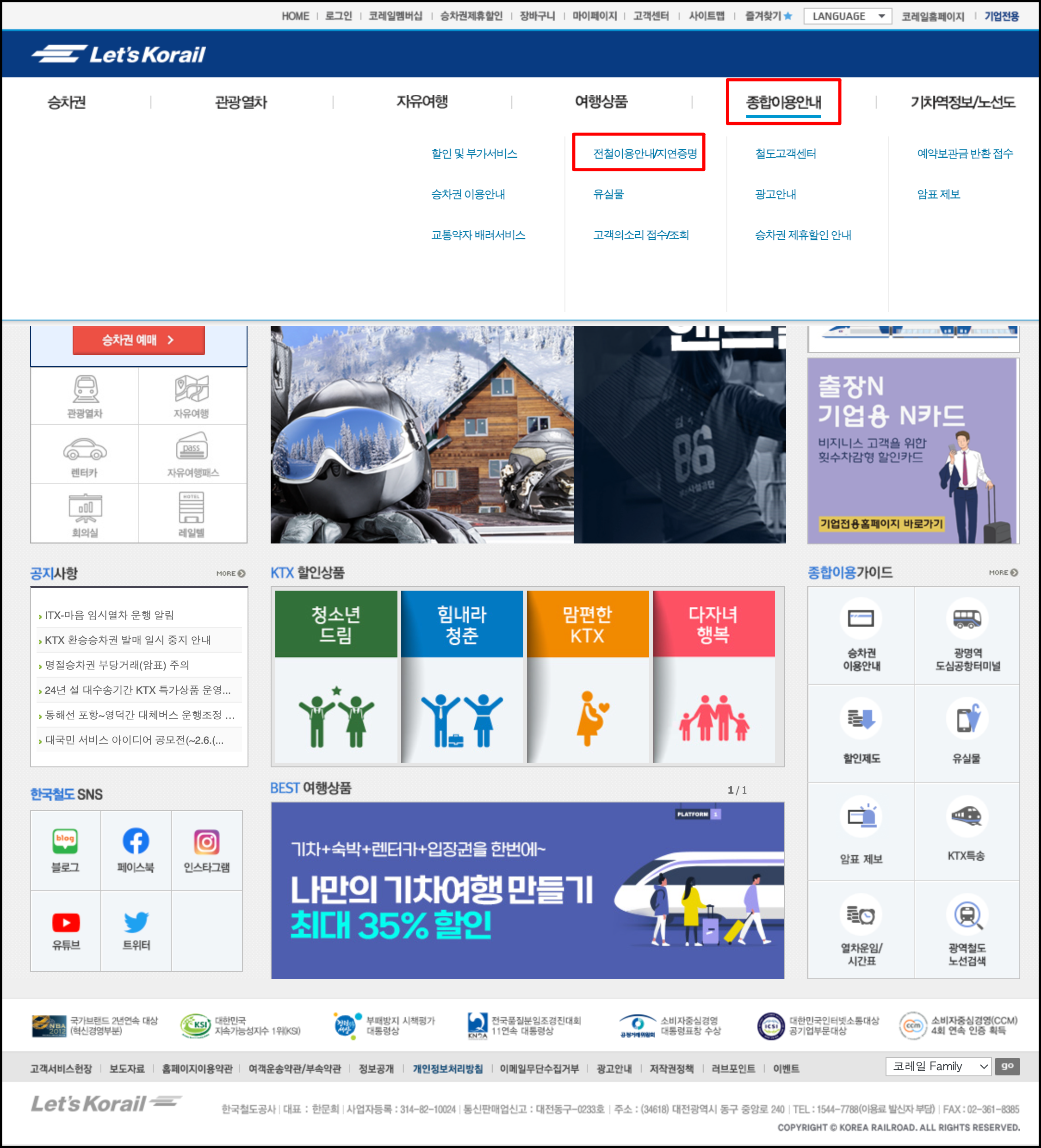
Task: Select 교통약자 배려서비스 submenu item
Action: 478,235
